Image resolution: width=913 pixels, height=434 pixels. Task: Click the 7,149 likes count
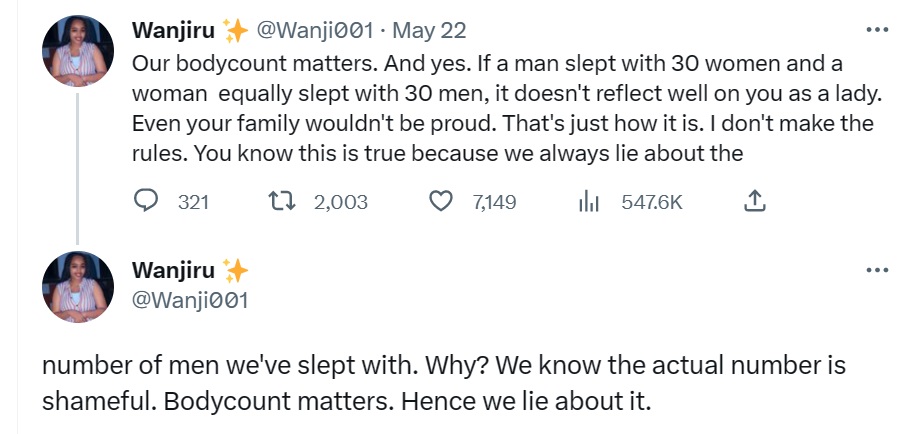(494, 202)
